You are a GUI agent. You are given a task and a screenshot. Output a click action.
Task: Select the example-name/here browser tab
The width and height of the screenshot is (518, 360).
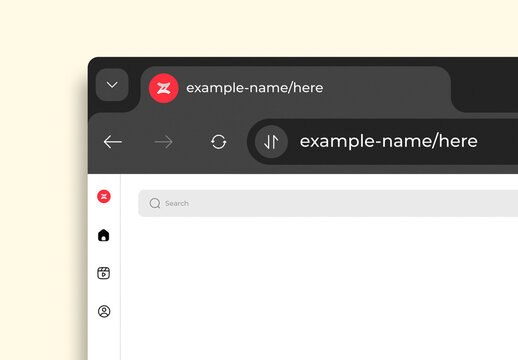pyautogui.click(x=296, y=88)
